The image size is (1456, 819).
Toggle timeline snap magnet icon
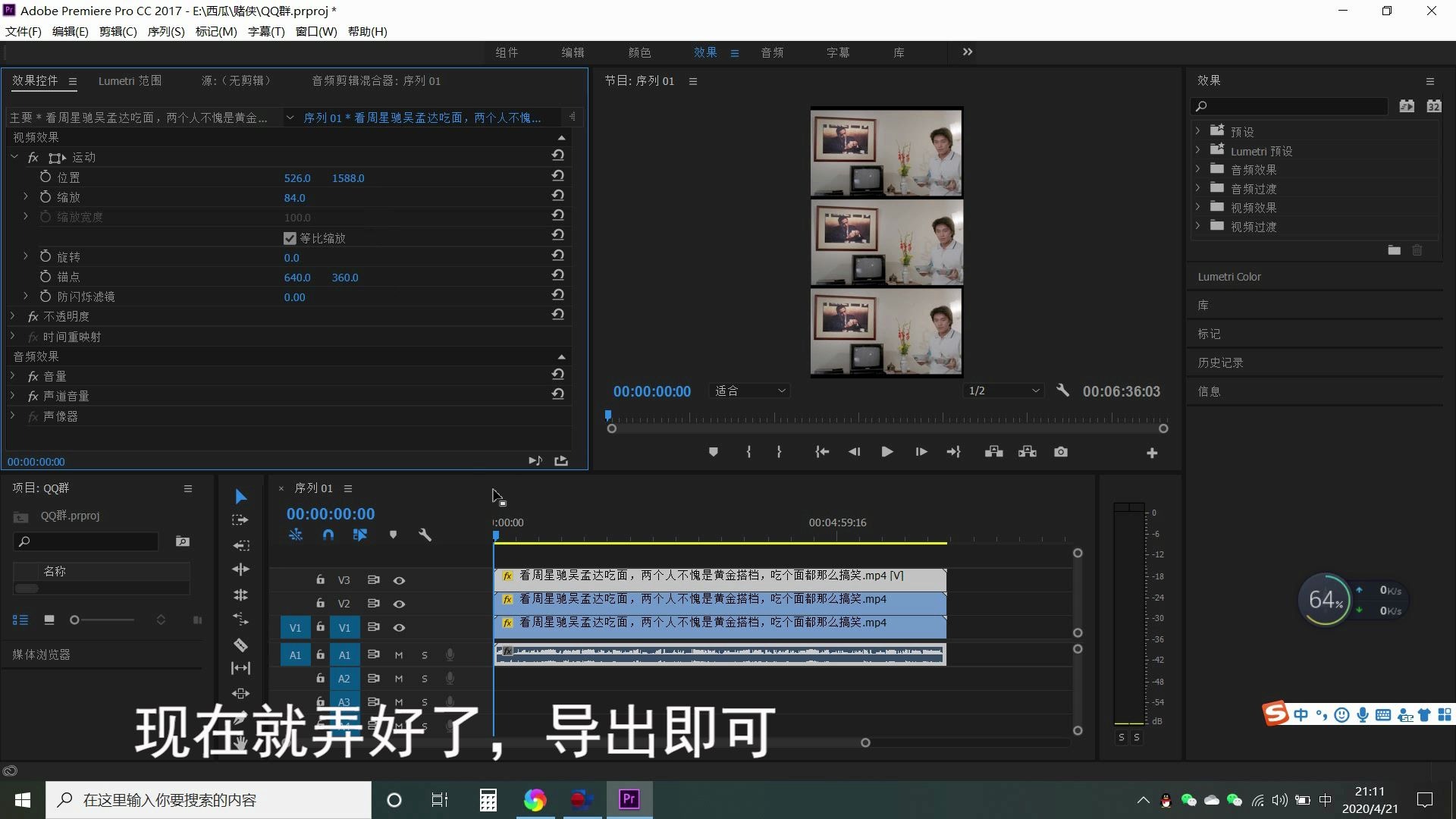tap(328, 535)
